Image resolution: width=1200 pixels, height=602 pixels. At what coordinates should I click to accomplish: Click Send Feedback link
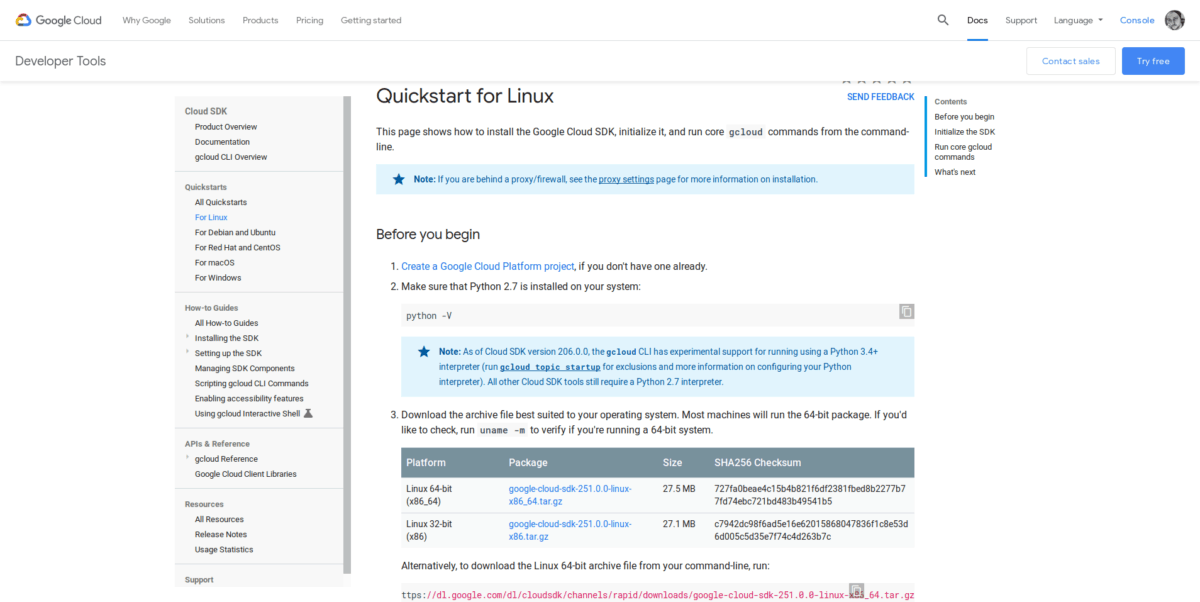[880, 97]
